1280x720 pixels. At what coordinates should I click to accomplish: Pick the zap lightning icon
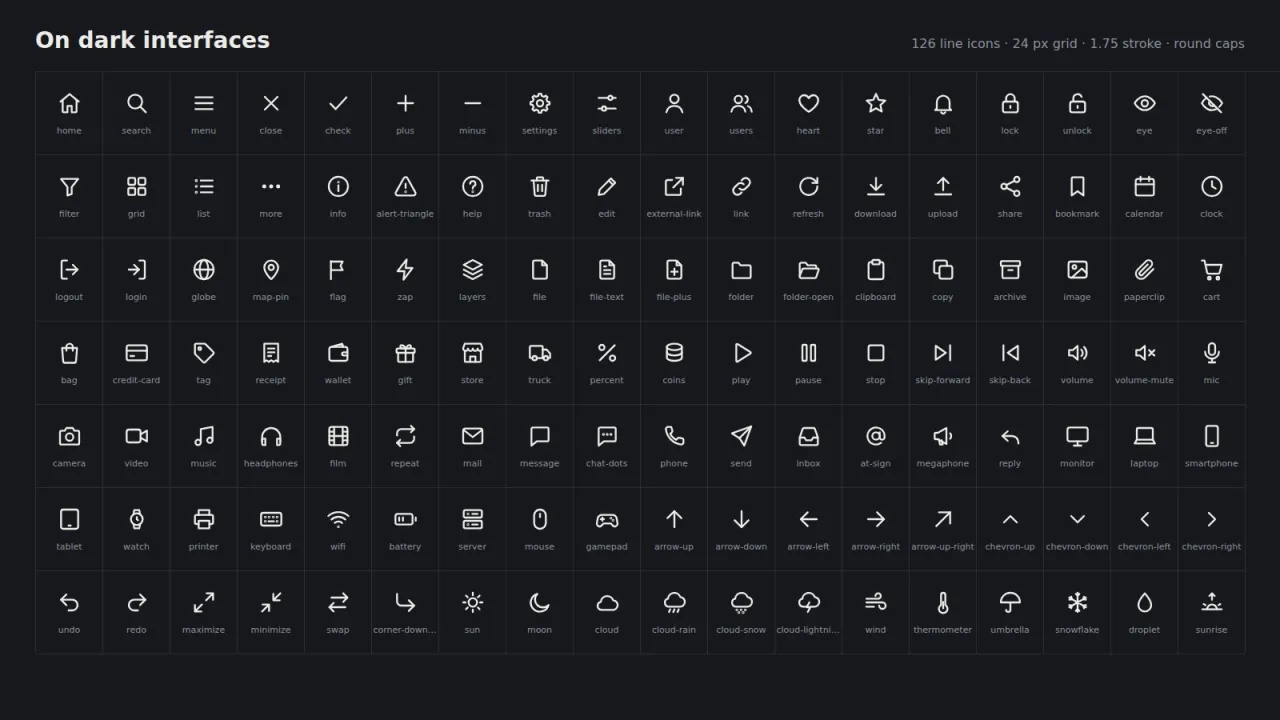point(405,269)
